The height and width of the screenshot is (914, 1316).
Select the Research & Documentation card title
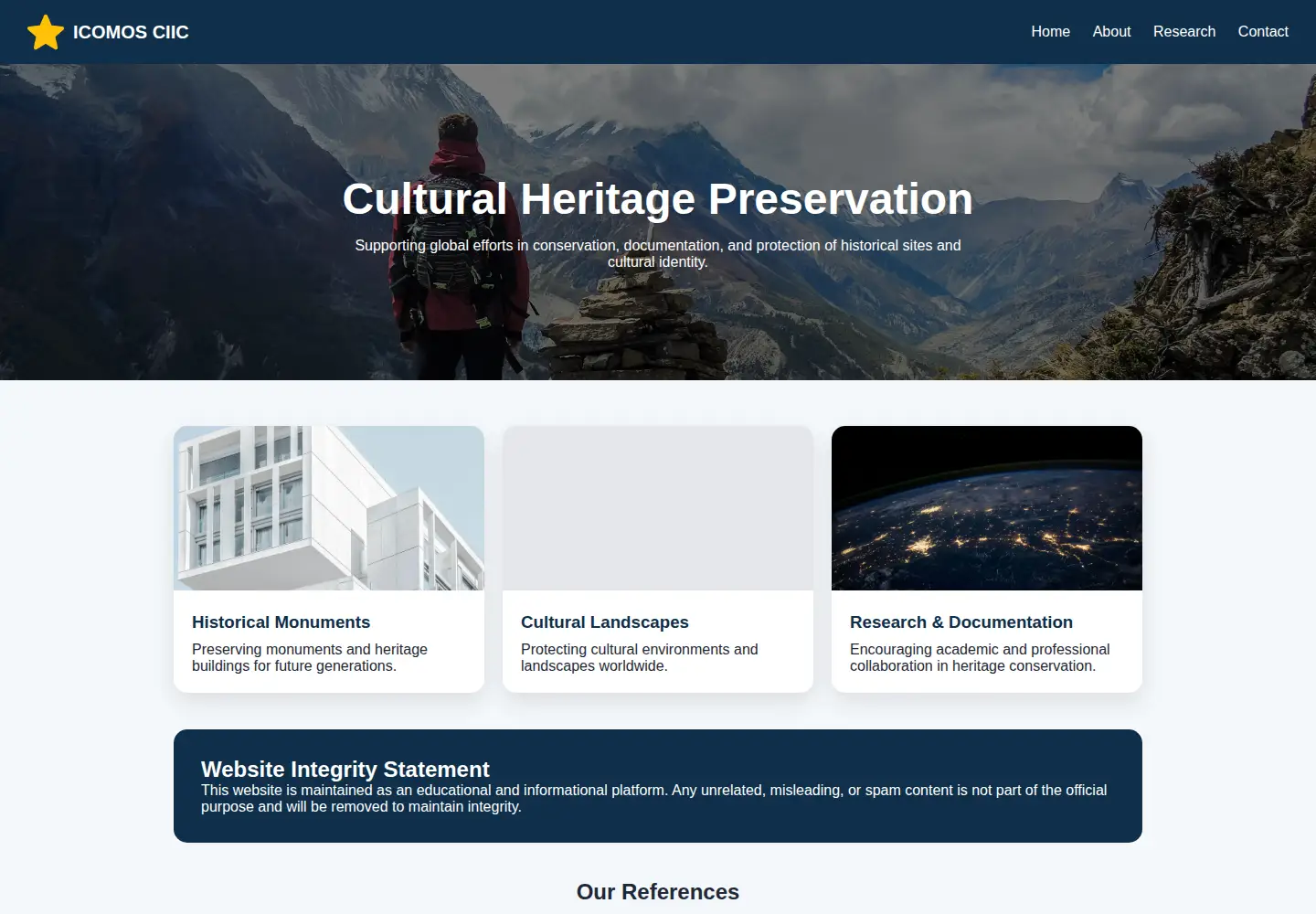(x=961, y=622)
